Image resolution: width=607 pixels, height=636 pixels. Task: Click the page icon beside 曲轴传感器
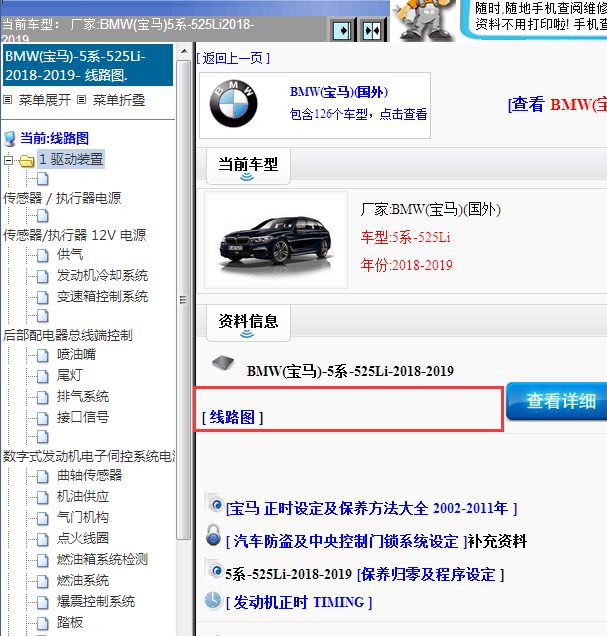click(43, 476)
